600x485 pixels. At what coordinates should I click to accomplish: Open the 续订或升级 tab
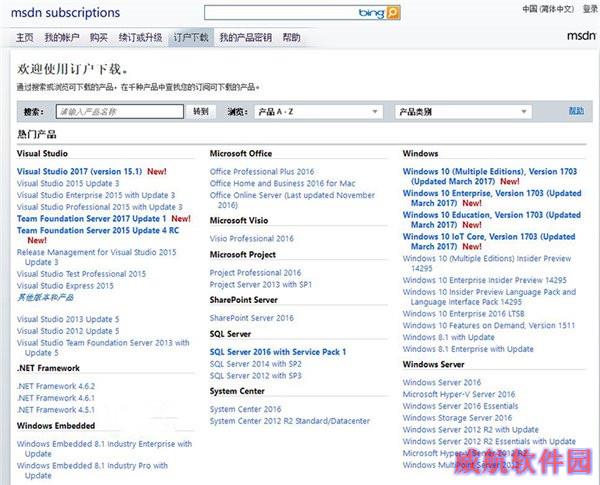click(x=140, y=38)
